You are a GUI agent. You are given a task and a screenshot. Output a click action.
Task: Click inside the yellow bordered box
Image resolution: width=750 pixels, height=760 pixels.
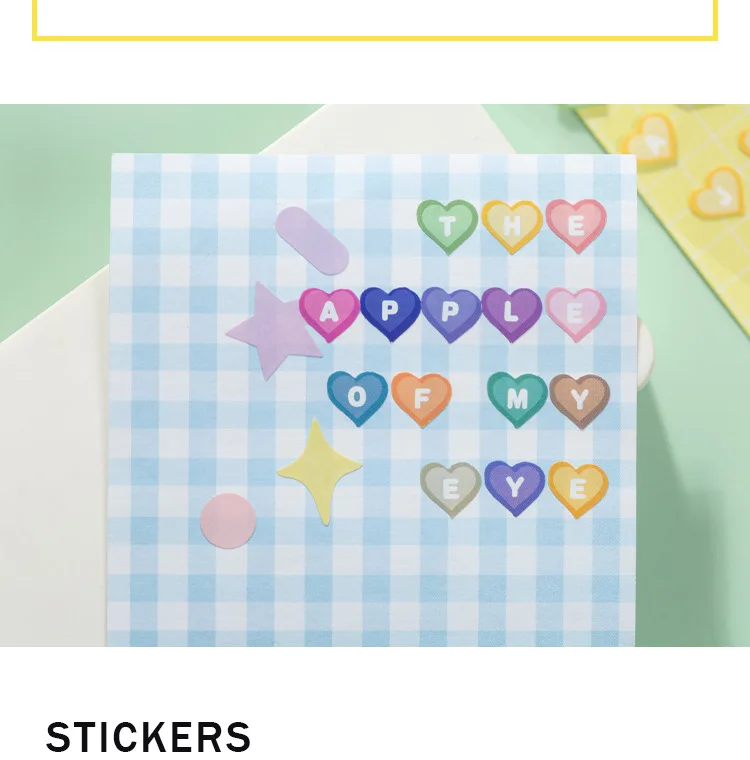click(375, 18)
